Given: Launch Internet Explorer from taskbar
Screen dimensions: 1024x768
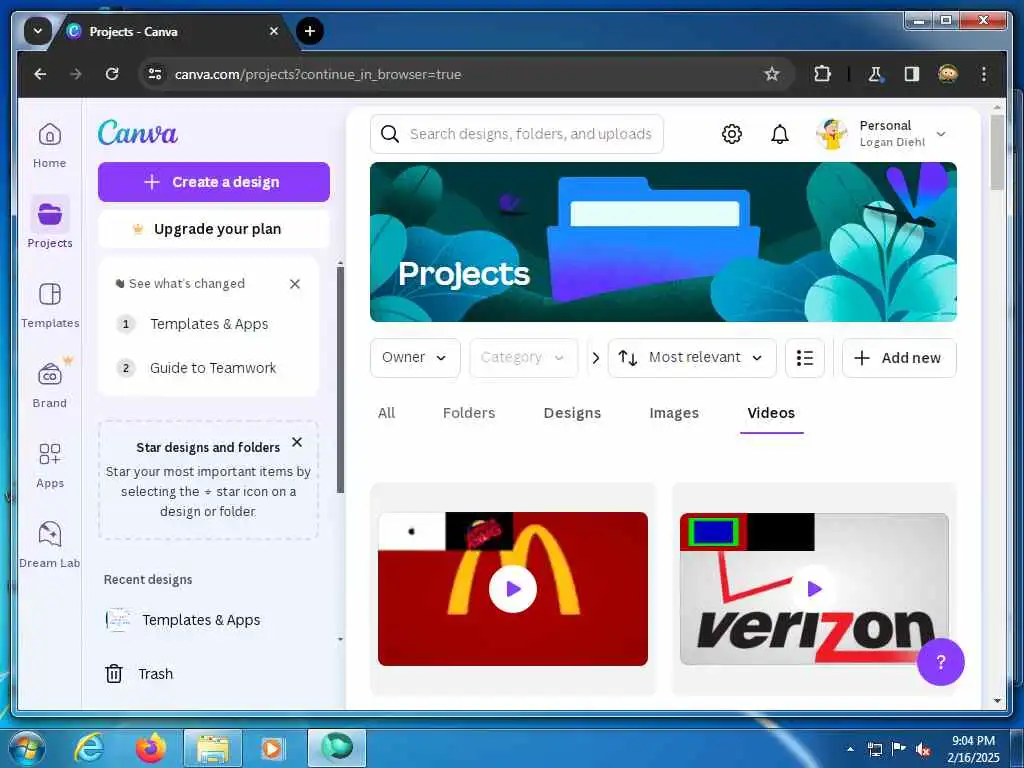Looking at the screenshot, I should tap(89, 748).
